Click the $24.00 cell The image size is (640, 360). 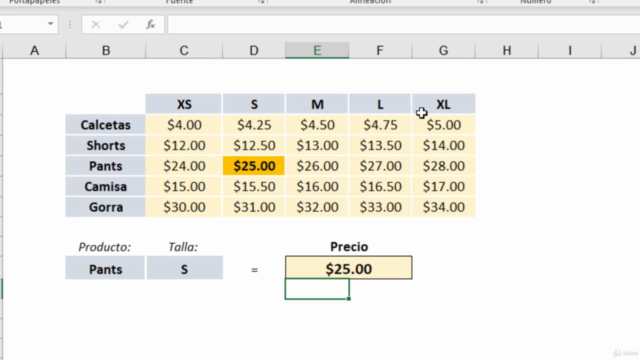click(184, 166)
